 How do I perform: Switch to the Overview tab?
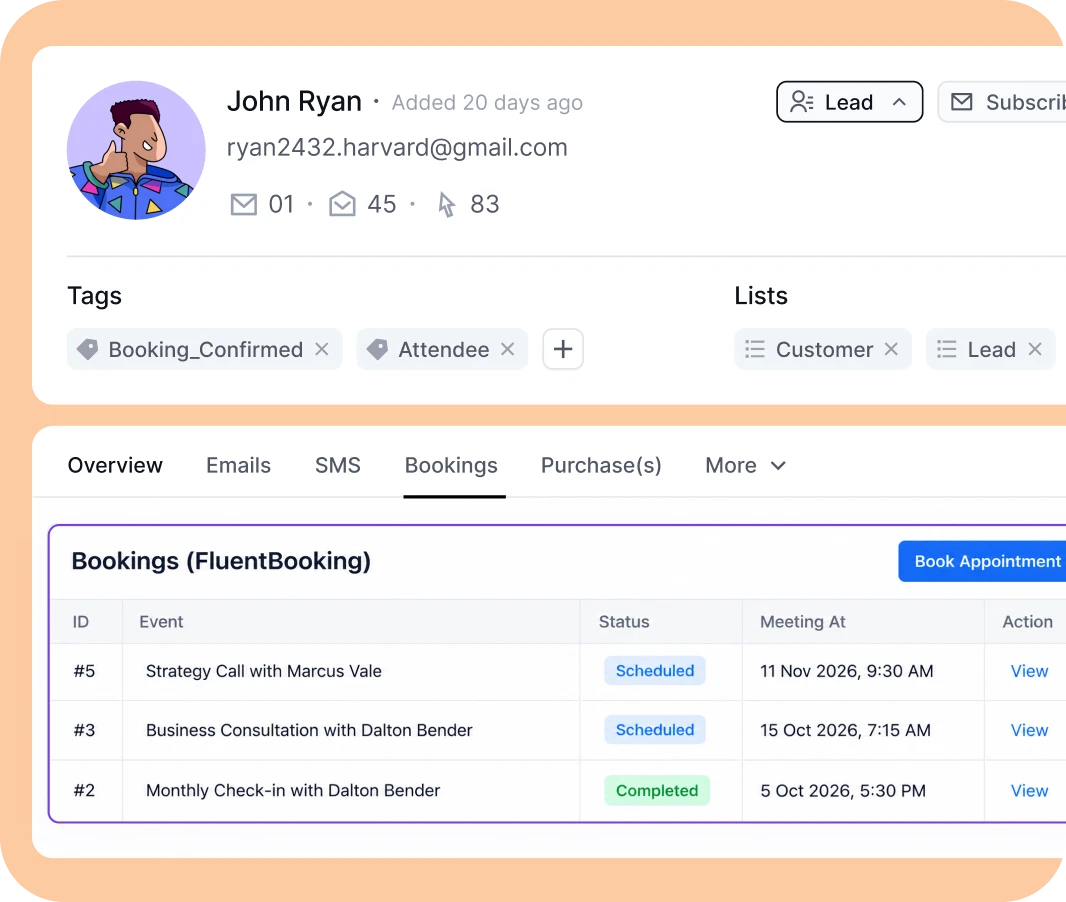(x=115, y=465)
